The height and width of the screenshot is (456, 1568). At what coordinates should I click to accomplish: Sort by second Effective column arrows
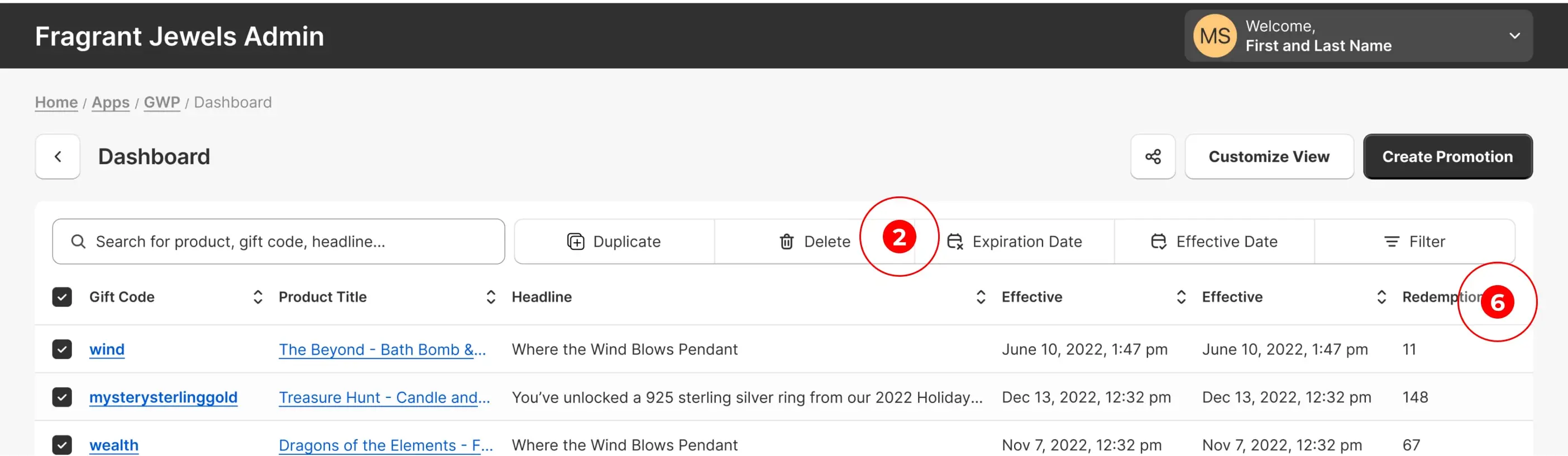1381,297
